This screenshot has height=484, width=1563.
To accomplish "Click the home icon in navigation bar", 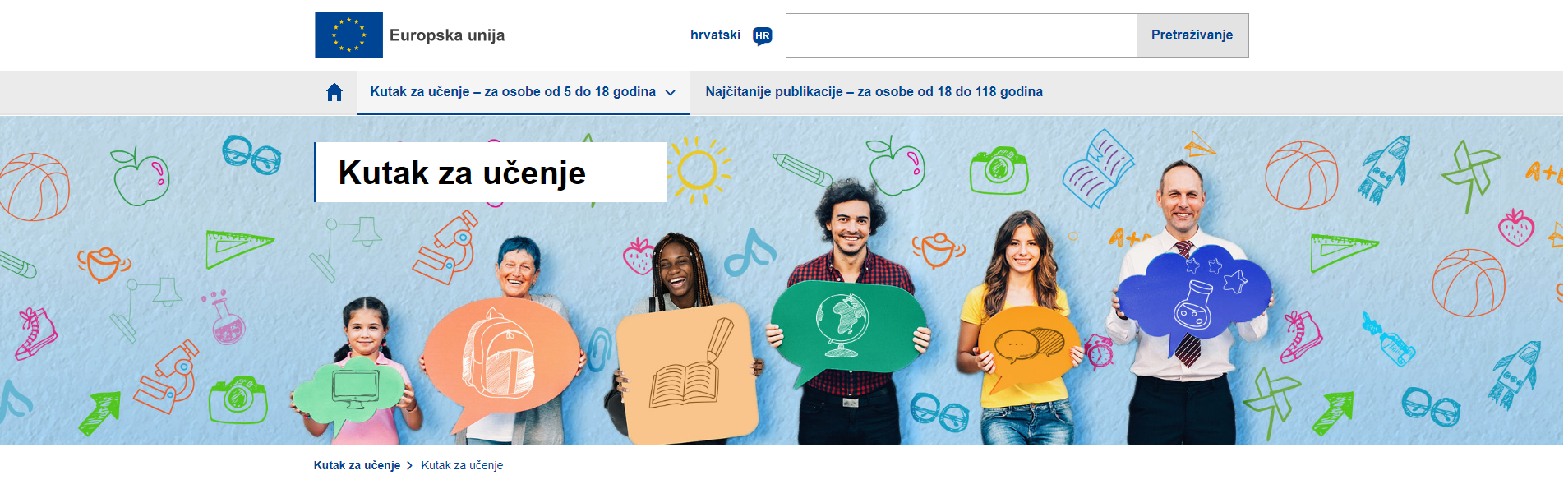I will (335, 92).
